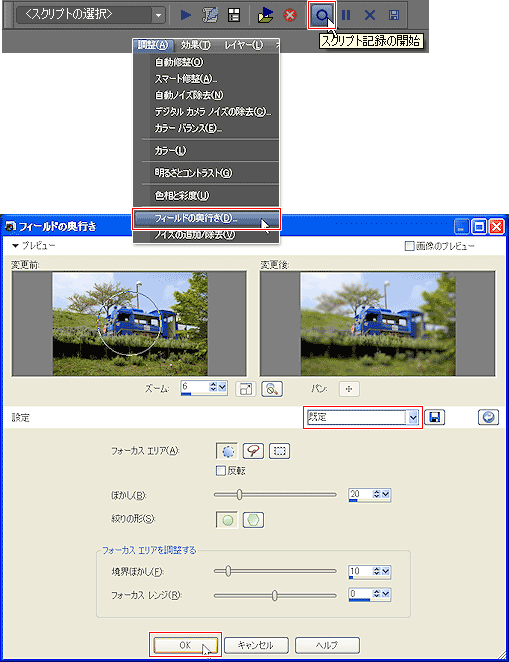Select freehand lasso focus area tool
The image size is (509, 662).
(x=253, y=451)
